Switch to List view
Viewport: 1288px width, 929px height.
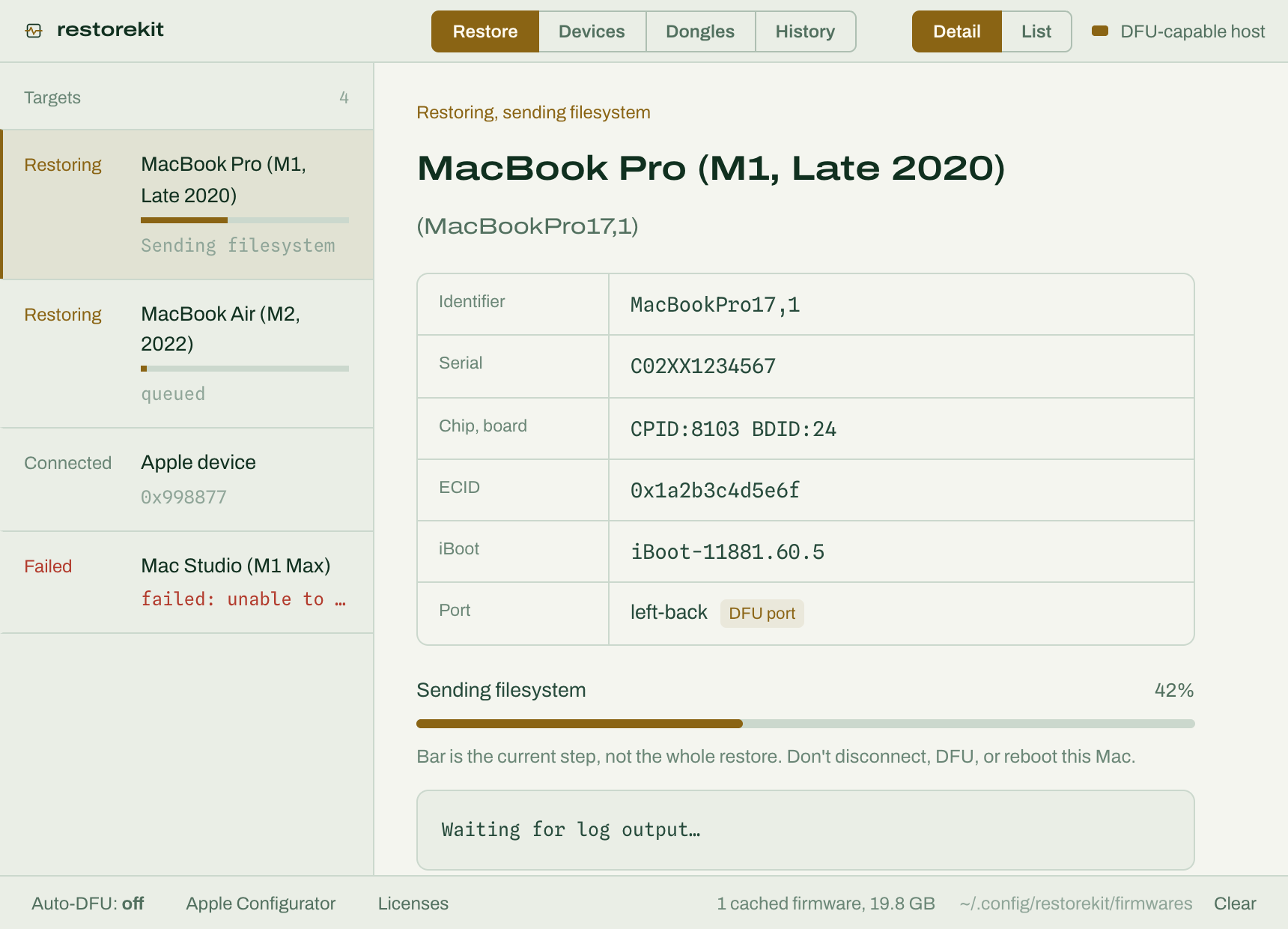pyautogui.click(x=1036, y=31)
